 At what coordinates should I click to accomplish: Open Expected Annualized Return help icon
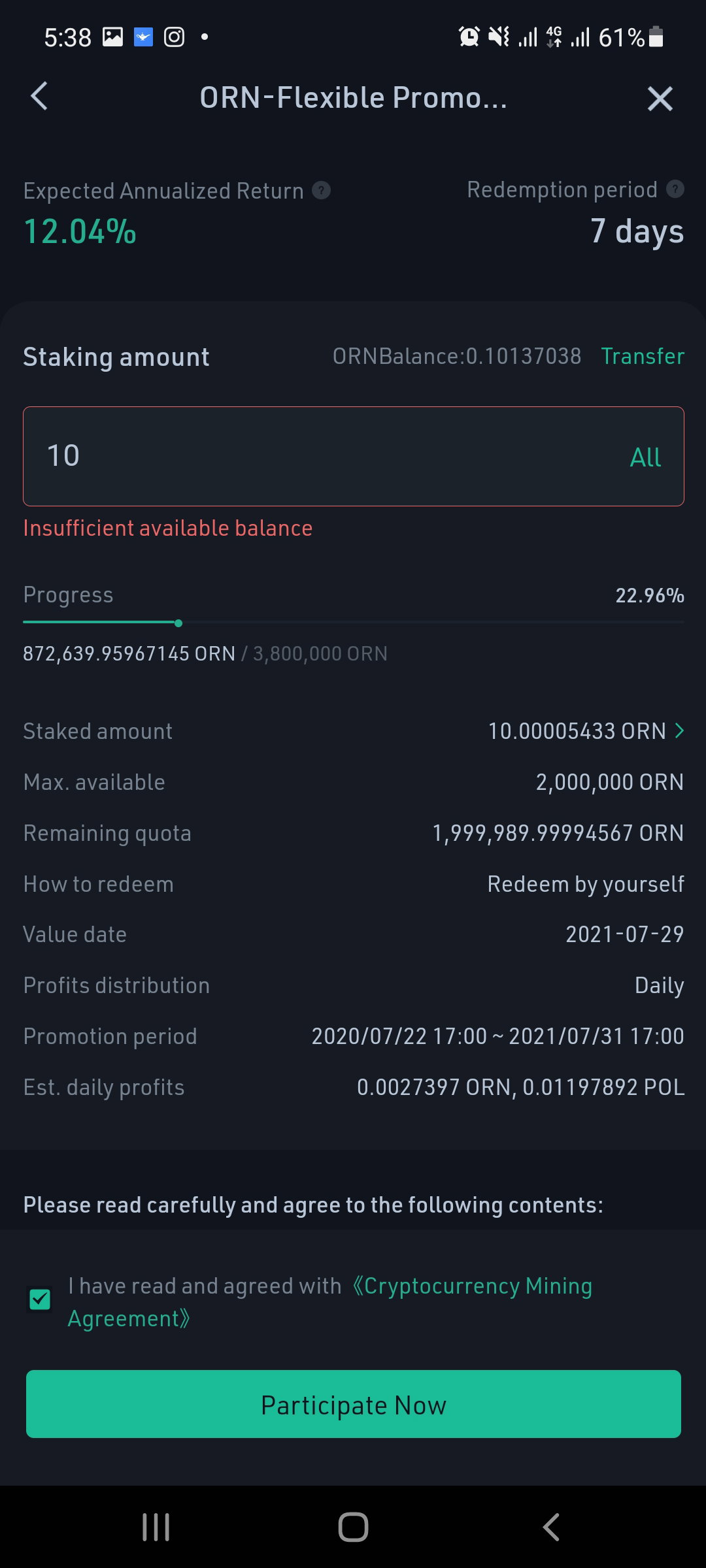(x=321, y=191)
